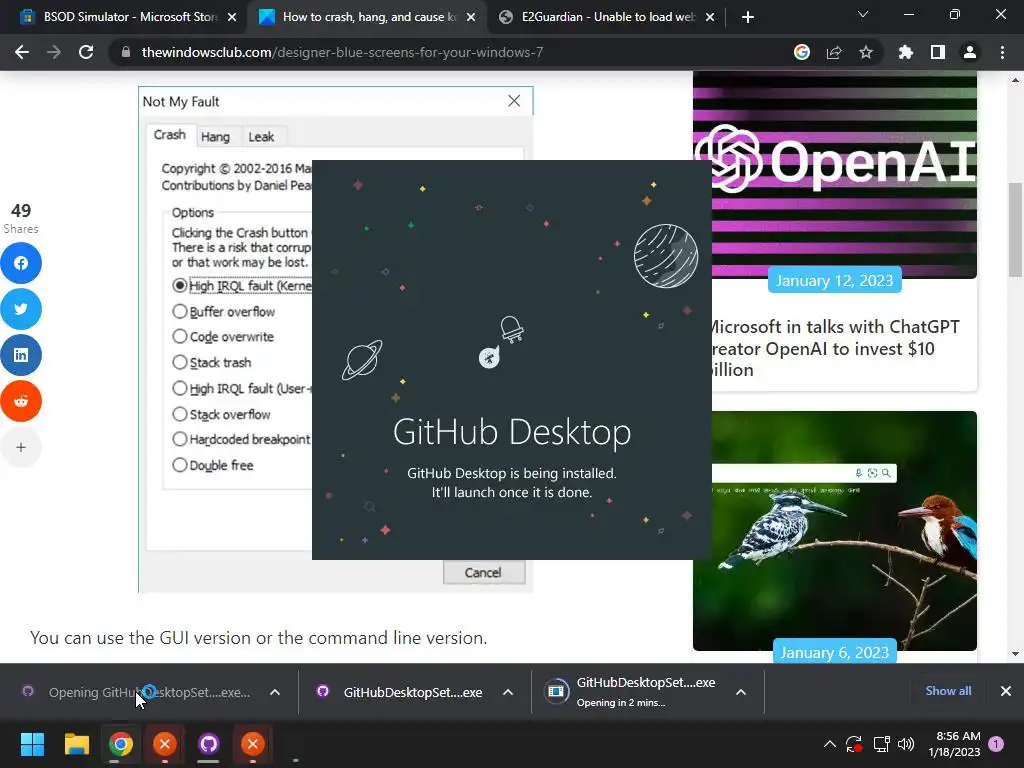The image size is (1024, 768).
Task: Close the E2Guardian tab
Action: coord(711,17)
